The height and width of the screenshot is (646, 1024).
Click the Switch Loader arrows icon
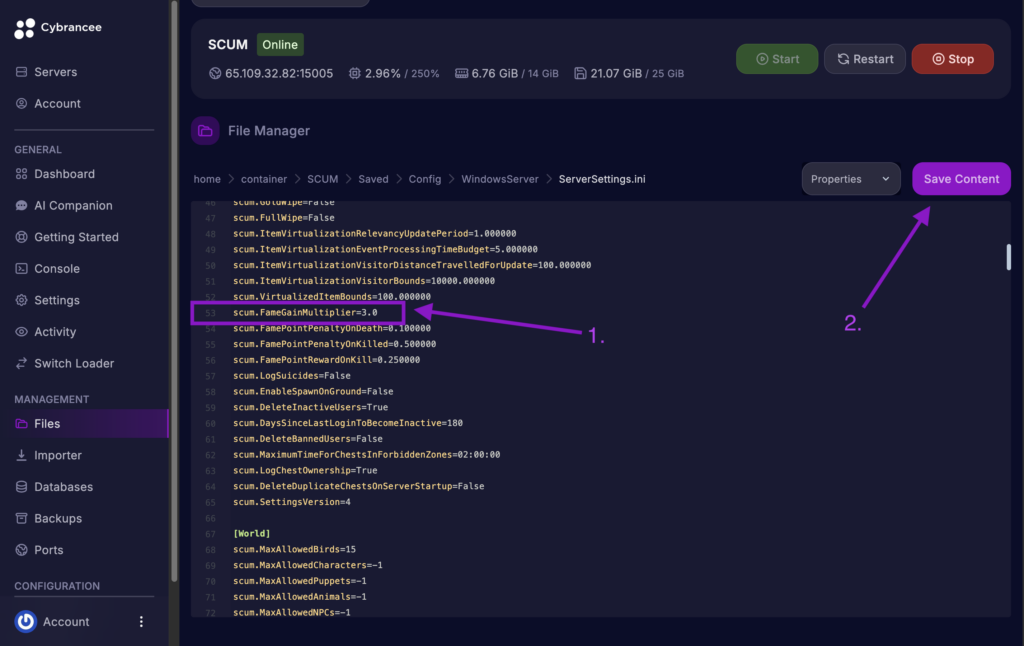pyautogui.click(x=22, y=363)
